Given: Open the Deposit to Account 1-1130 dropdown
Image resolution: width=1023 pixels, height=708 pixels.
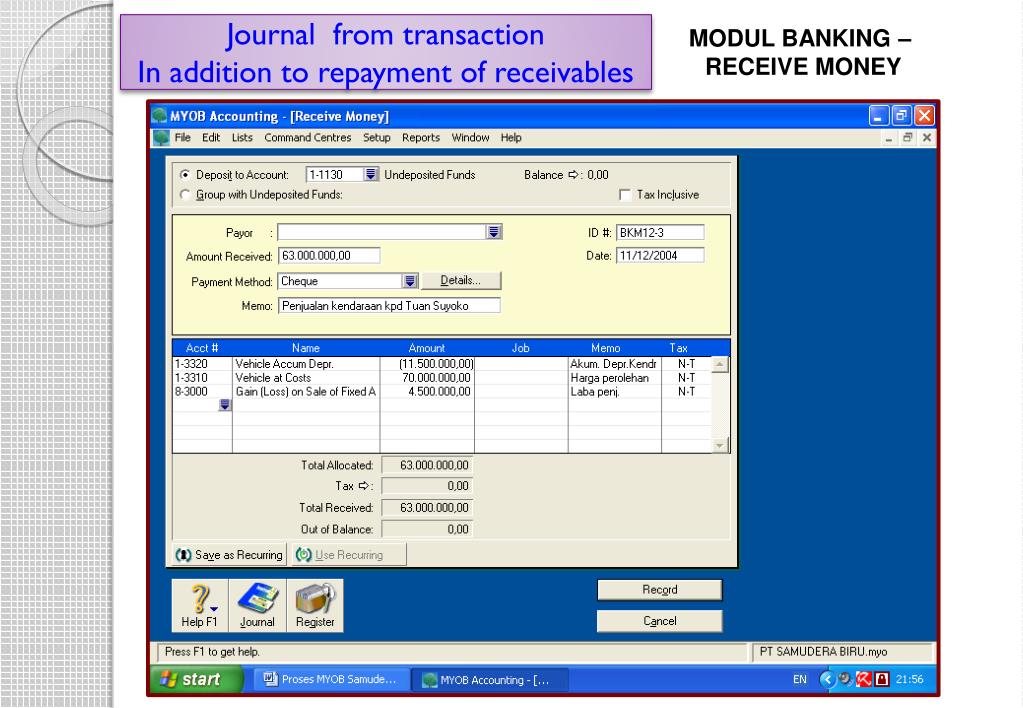Looking at the screenshot, I should click(x=371, y=174).
